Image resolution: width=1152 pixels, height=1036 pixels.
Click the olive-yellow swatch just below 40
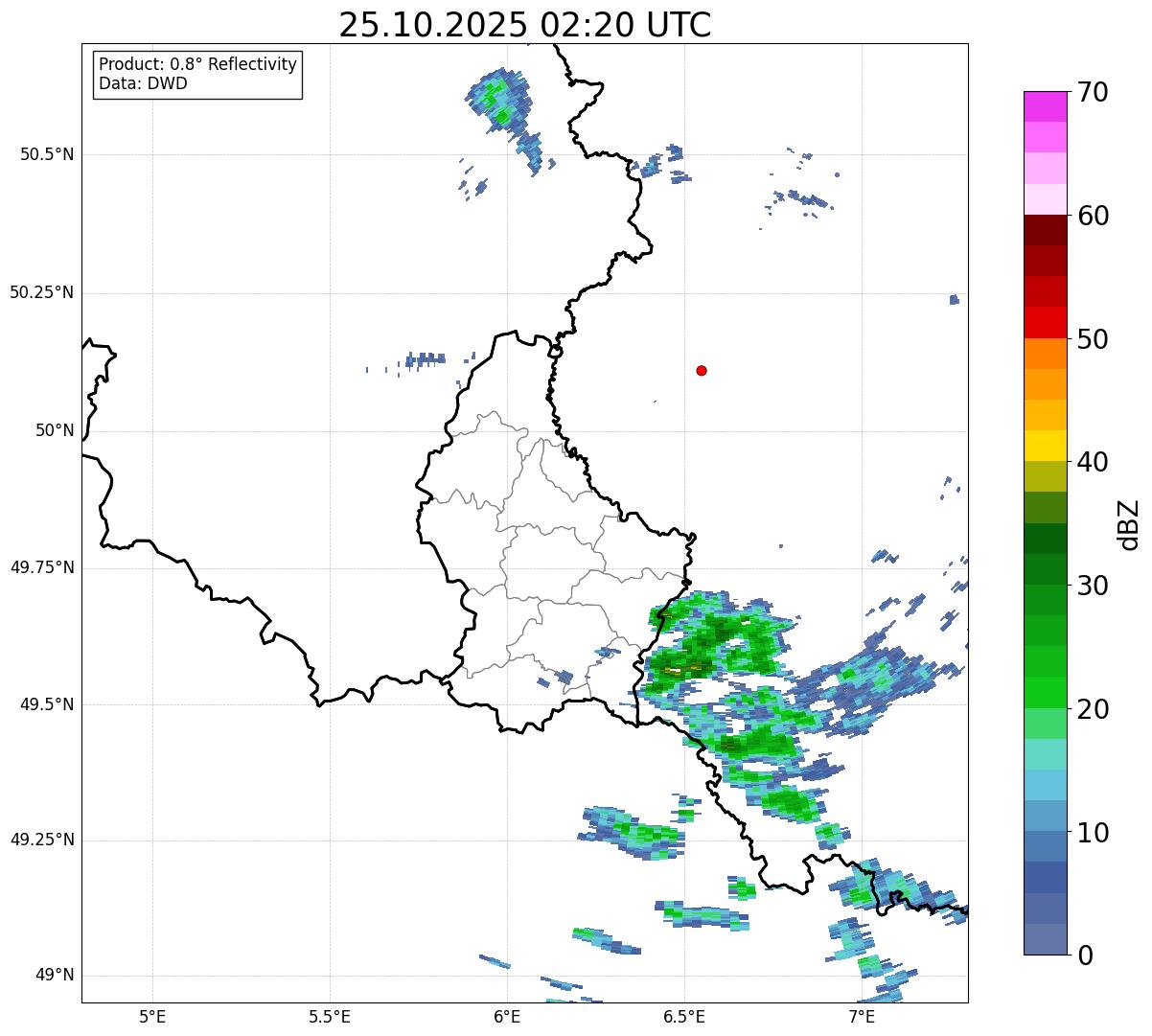click(1045, 476)
